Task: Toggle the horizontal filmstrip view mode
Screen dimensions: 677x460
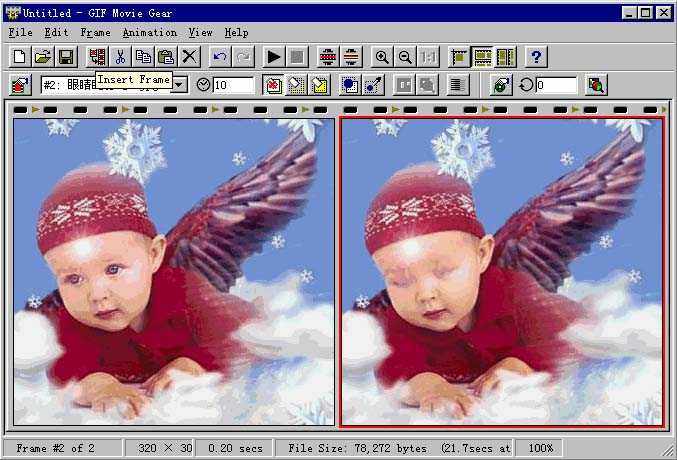Action: point(482,57)
